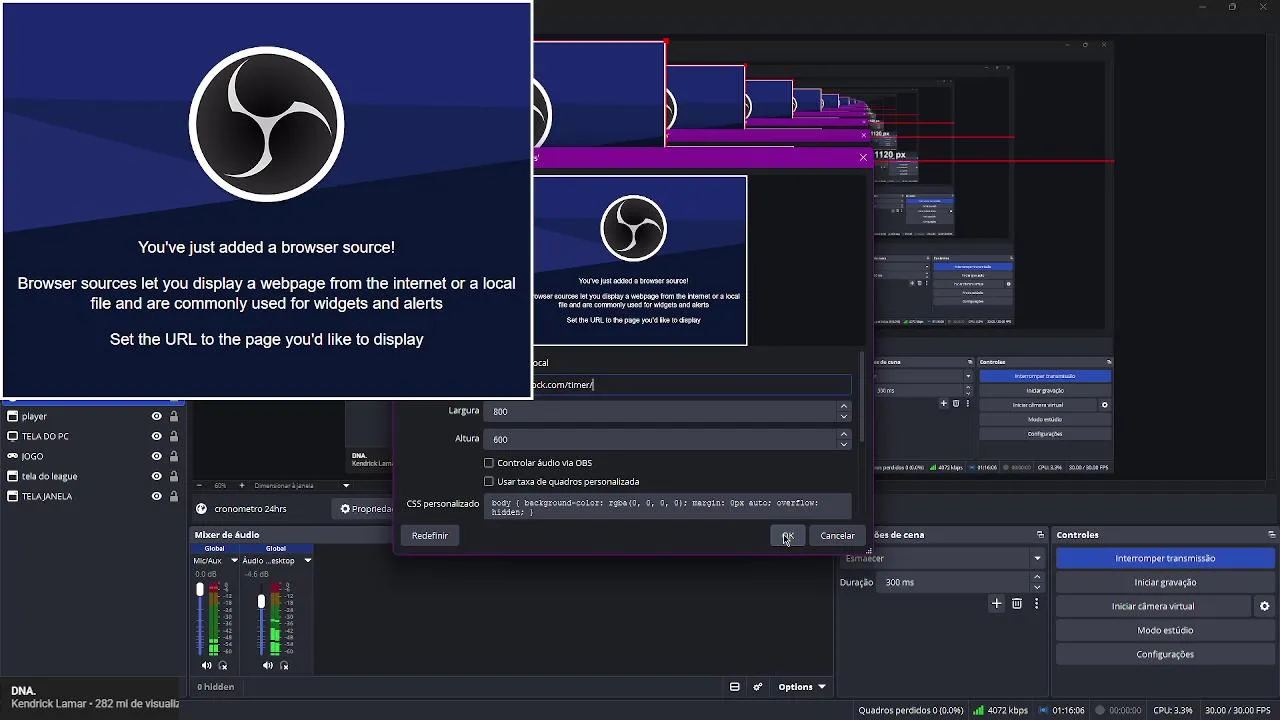
Task: Click the TELA DO PC monitor icon
Action: click(13, 436)
